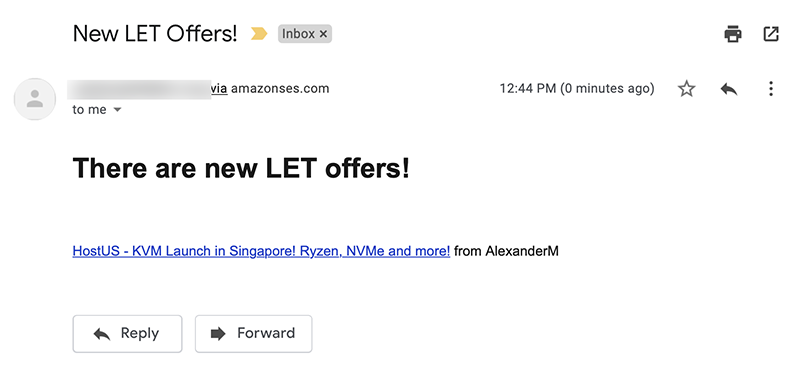Open the three-dot More options menu
Image resolution: width=800 pixels, height=370 pixels.
771,89
